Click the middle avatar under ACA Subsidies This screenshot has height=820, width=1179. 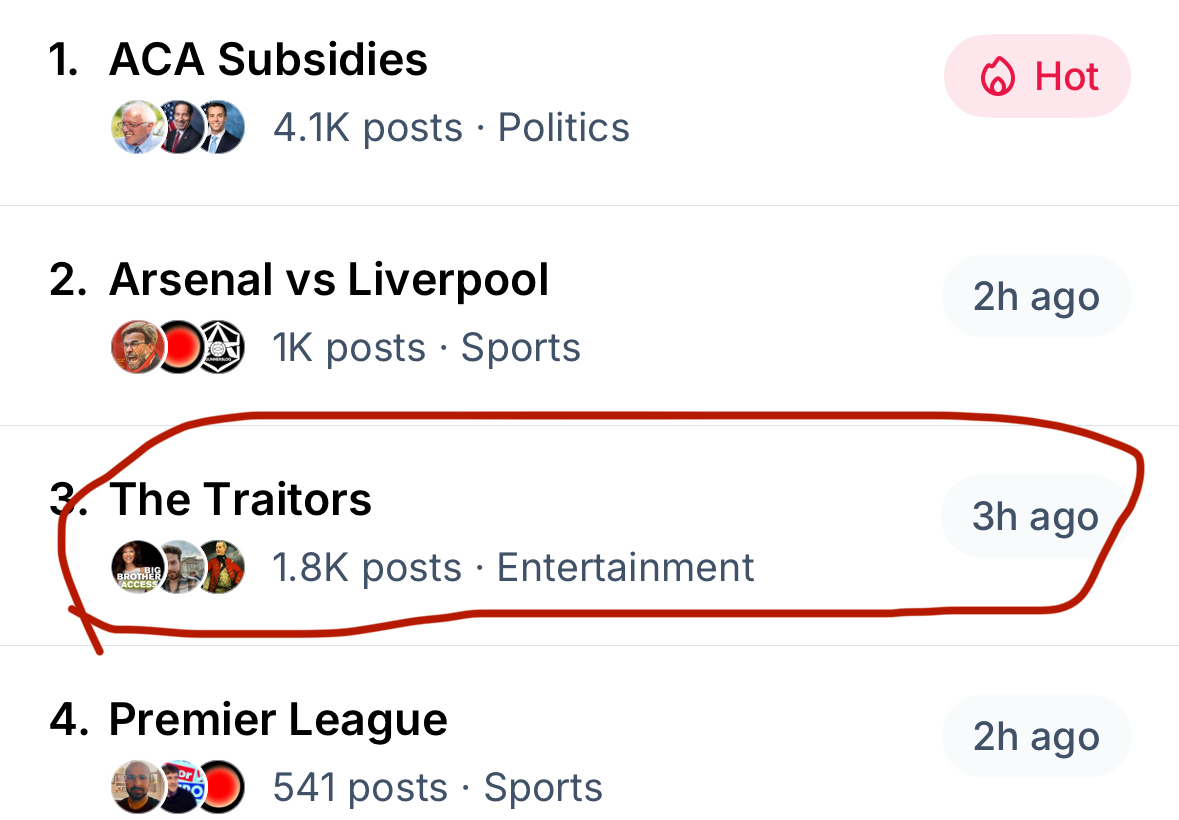(180, 128)
